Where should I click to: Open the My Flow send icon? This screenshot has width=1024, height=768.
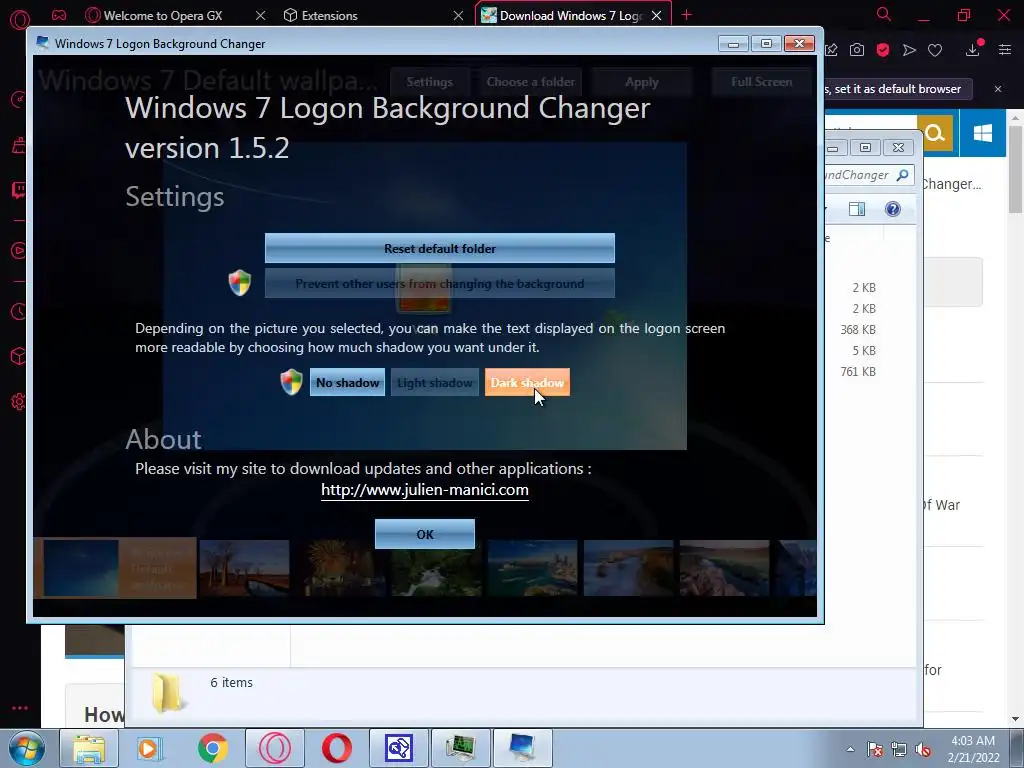[909, 50]
